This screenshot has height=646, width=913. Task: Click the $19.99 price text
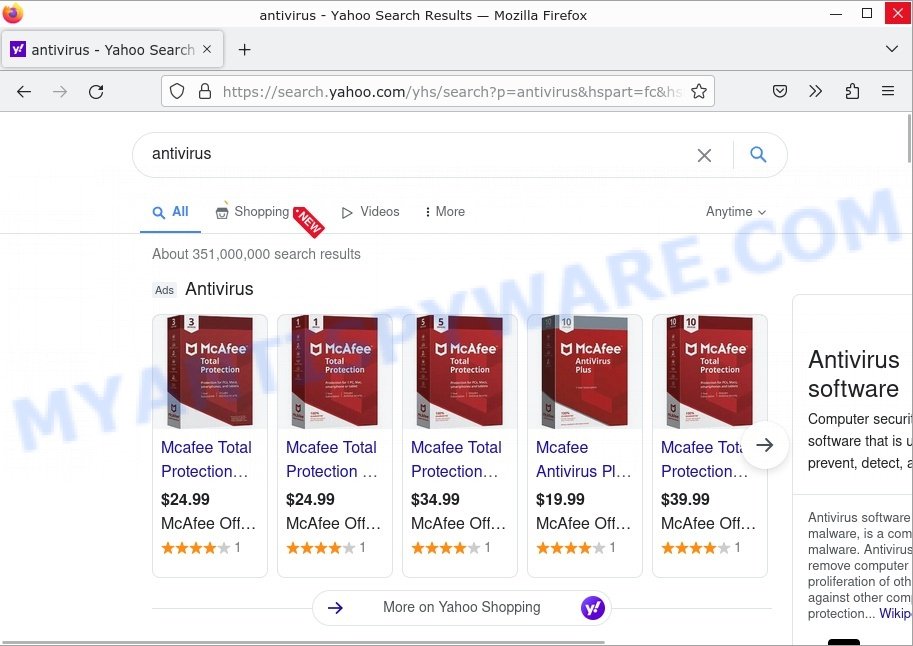[x=560, y=500]
